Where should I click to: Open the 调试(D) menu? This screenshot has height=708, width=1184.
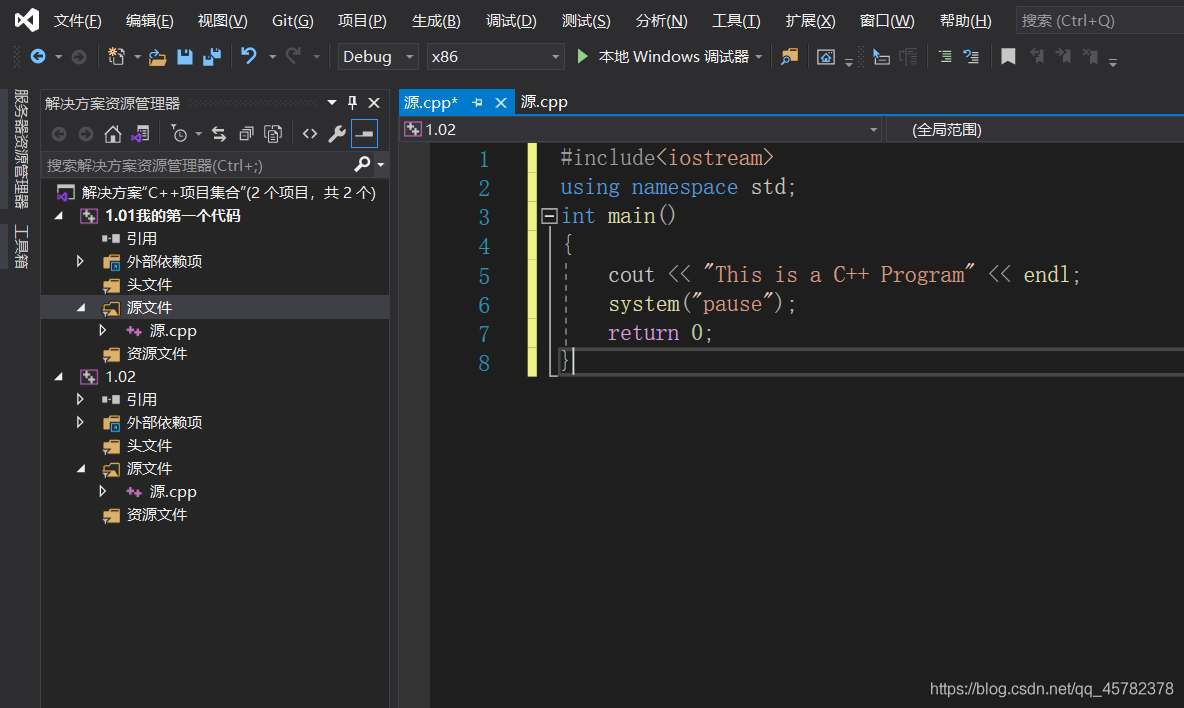511,21
